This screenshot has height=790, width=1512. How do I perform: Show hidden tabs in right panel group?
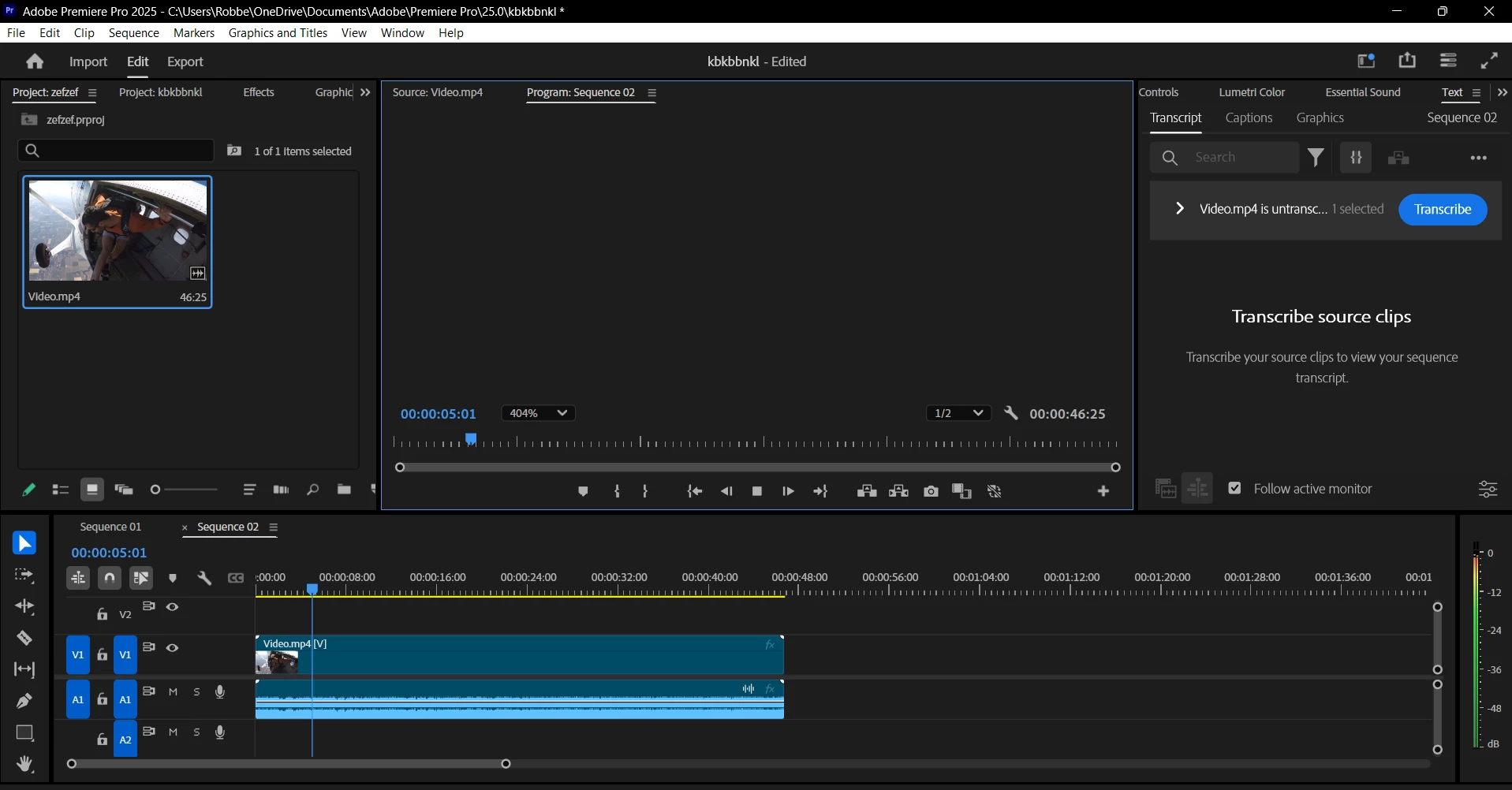pyautogui.click(x=1502, y=92)
